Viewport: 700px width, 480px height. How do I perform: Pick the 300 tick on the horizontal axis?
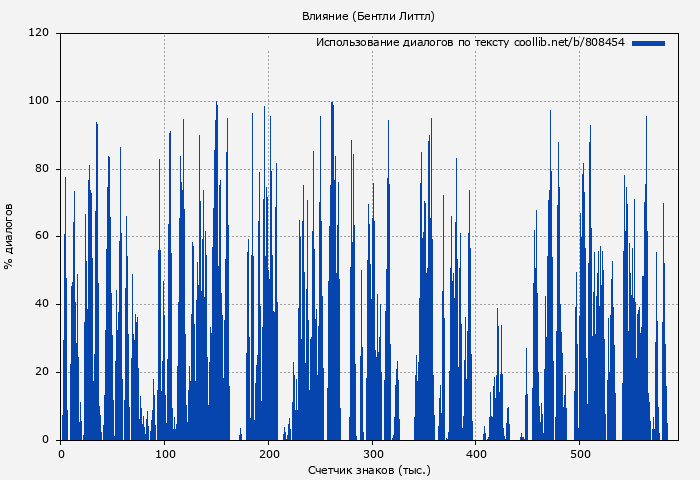click(x=372, y=454)
